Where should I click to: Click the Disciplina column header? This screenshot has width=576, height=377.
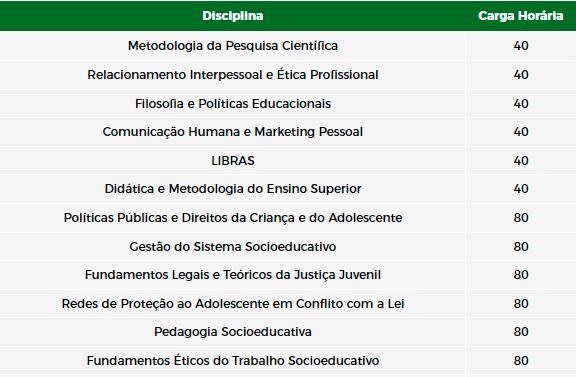click(233, 16)
